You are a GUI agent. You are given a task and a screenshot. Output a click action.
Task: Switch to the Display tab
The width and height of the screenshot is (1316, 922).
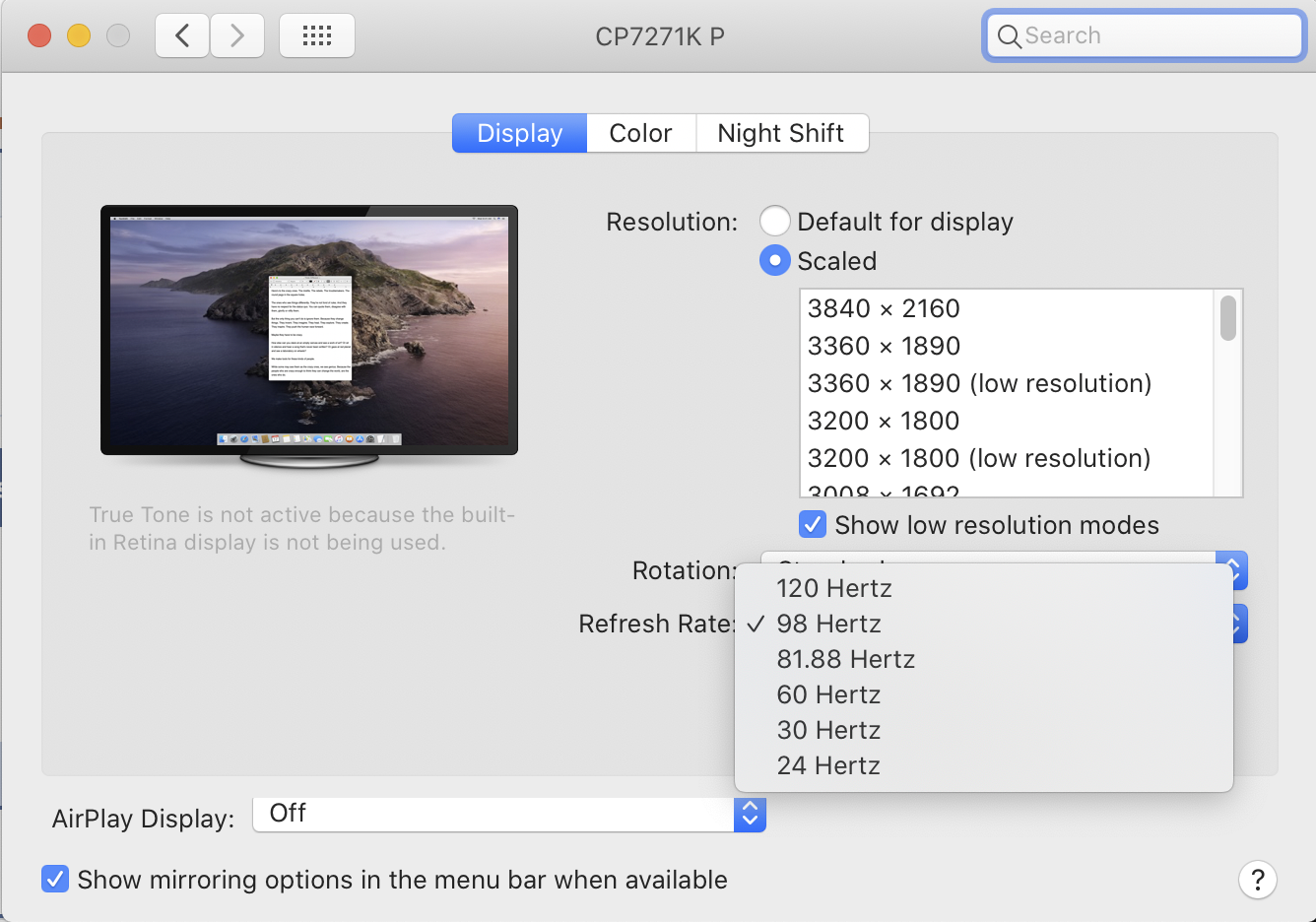point(520,133)
